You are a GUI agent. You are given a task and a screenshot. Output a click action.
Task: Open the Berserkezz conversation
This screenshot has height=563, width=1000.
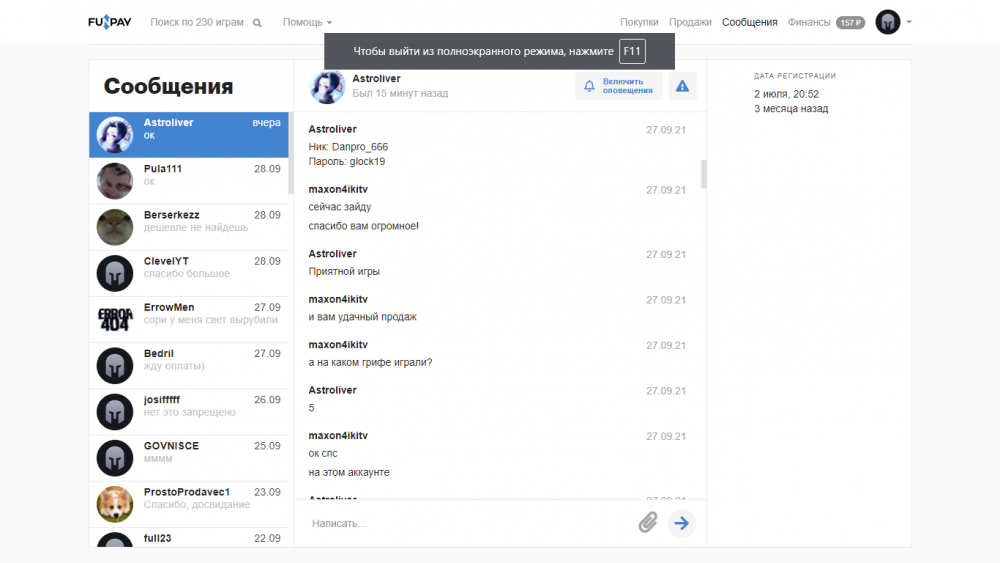(189, 227)
